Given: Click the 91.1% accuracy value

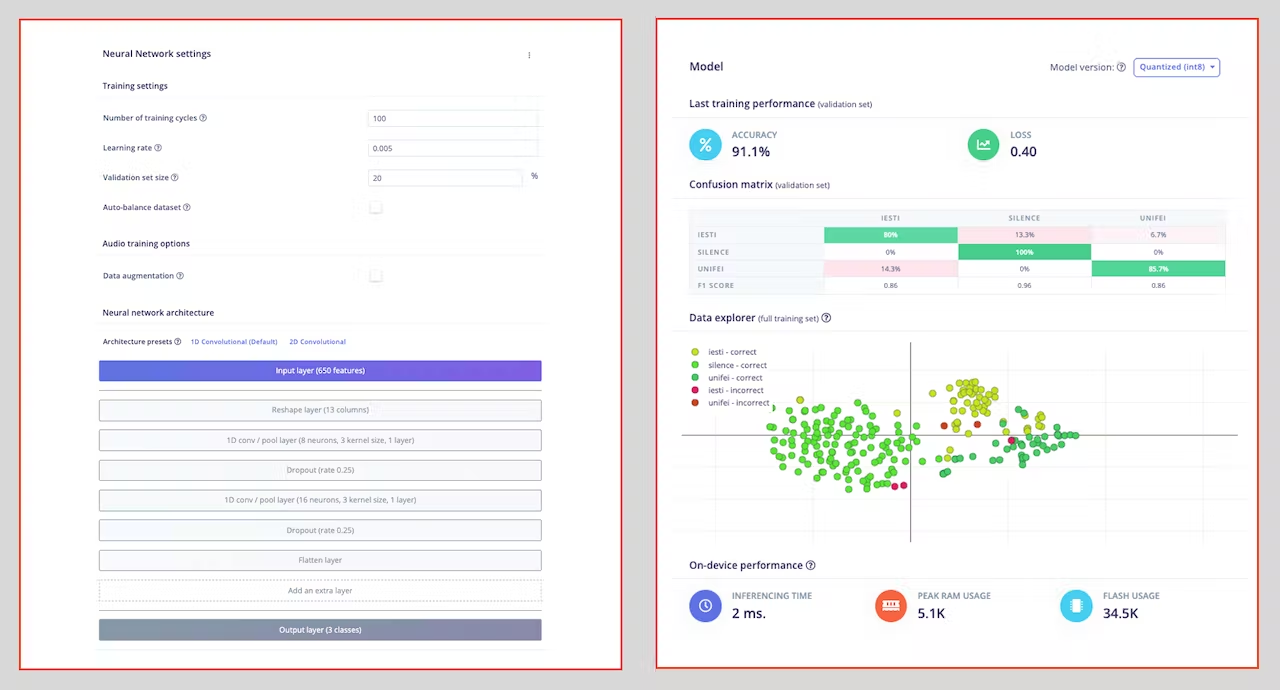Looking at the screenshot, I should coord(751,152).
